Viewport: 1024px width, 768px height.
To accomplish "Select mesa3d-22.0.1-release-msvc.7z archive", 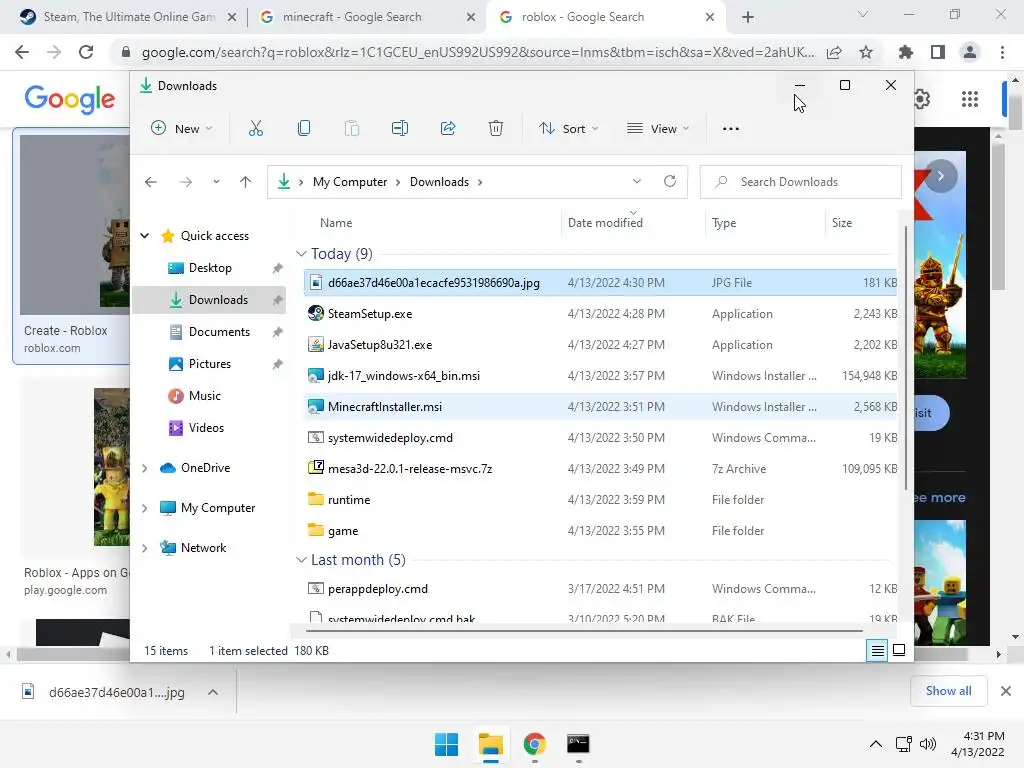I will (x=600, y=469).
